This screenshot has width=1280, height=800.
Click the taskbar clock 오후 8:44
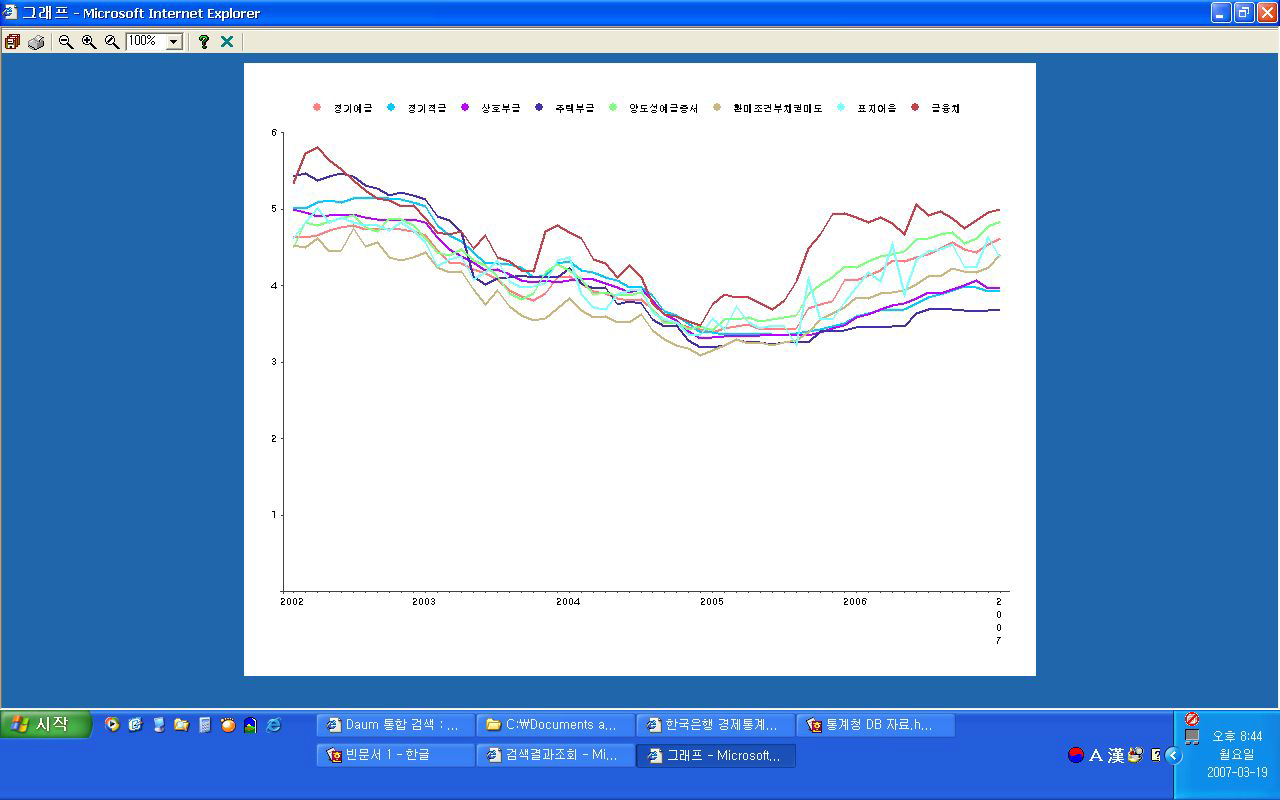coord(1237,737)
